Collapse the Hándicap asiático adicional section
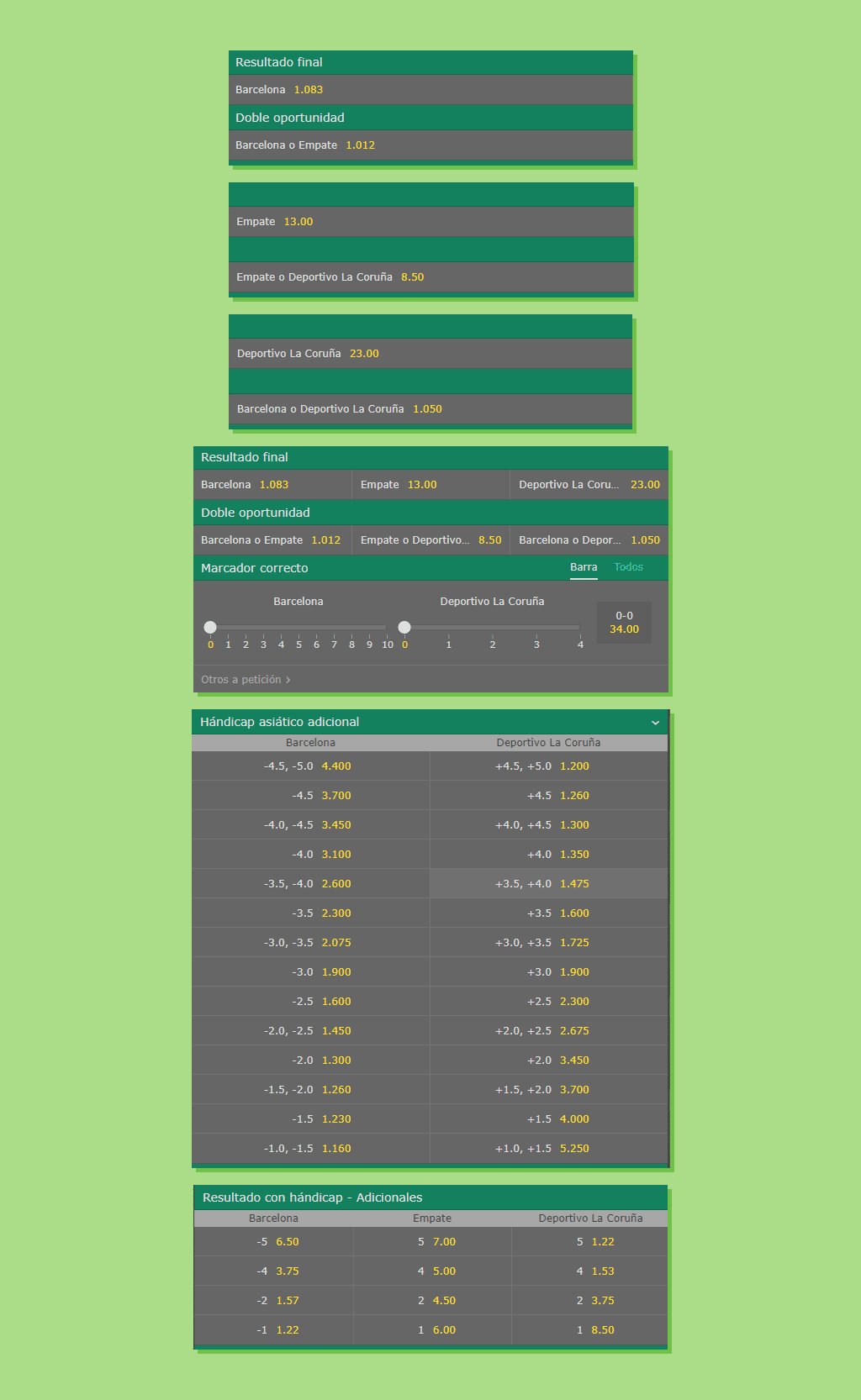Screen dimensions: 861x1400 pyautogui.click(x=655, y=723)
